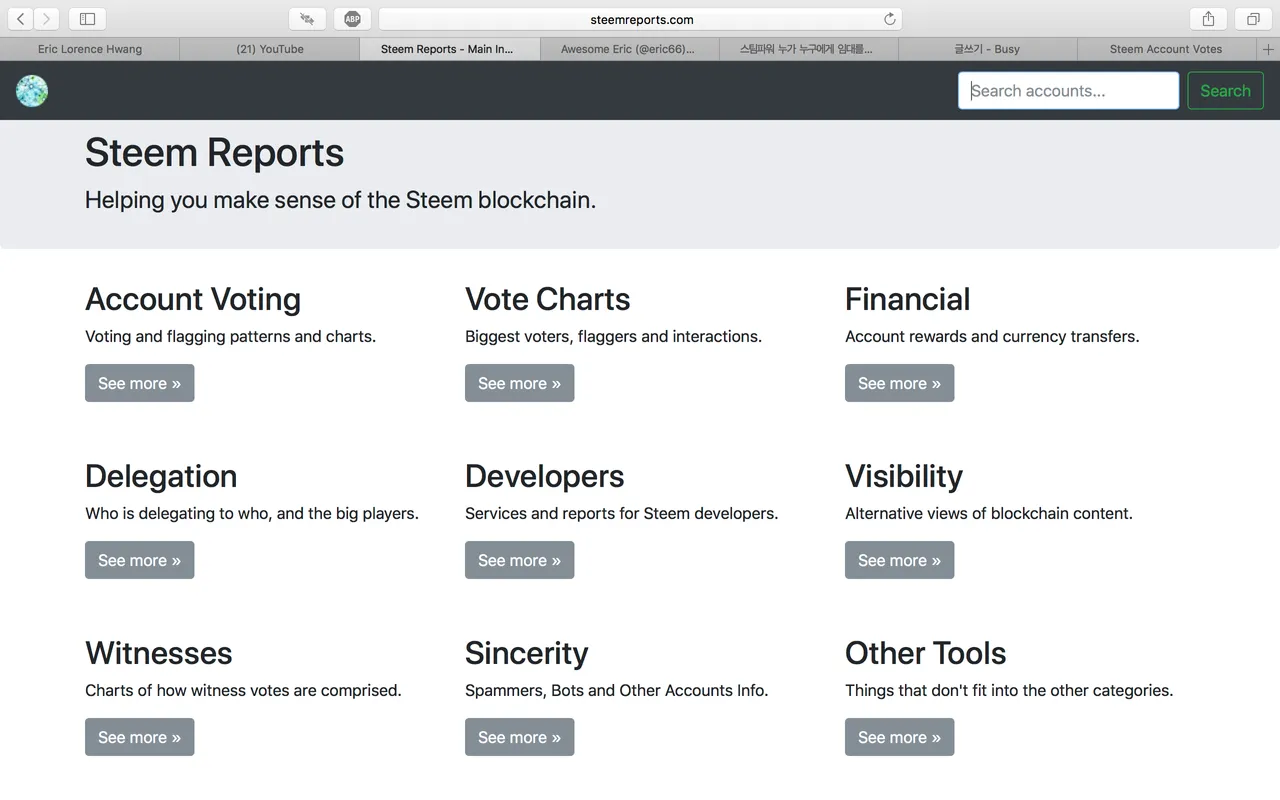Screen dimensions: 1280x800
Task: Show the Safari sidebar
Action: (88, 19)
